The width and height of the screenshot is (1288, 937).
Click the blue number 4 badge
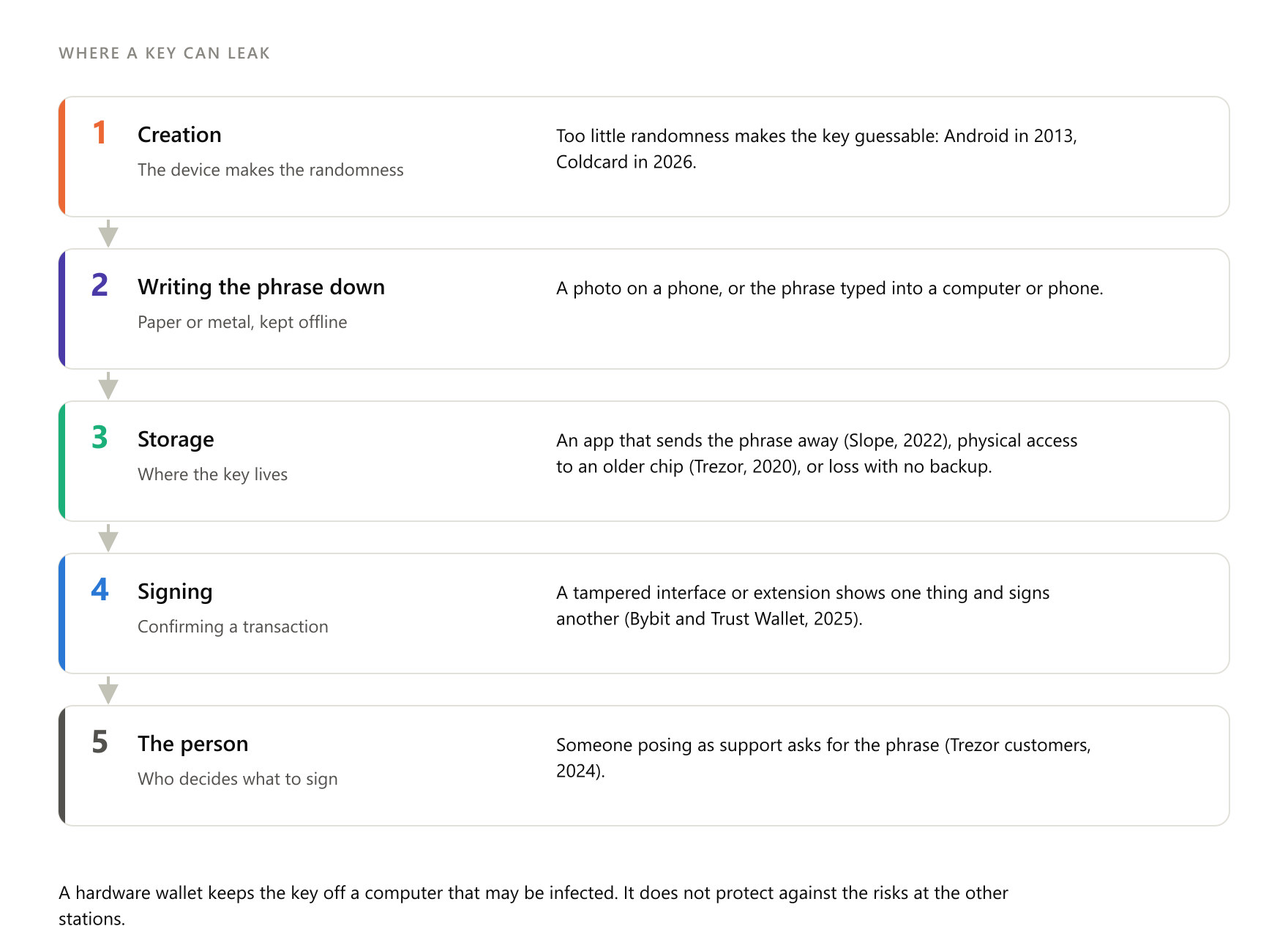[x=100, y=590]
